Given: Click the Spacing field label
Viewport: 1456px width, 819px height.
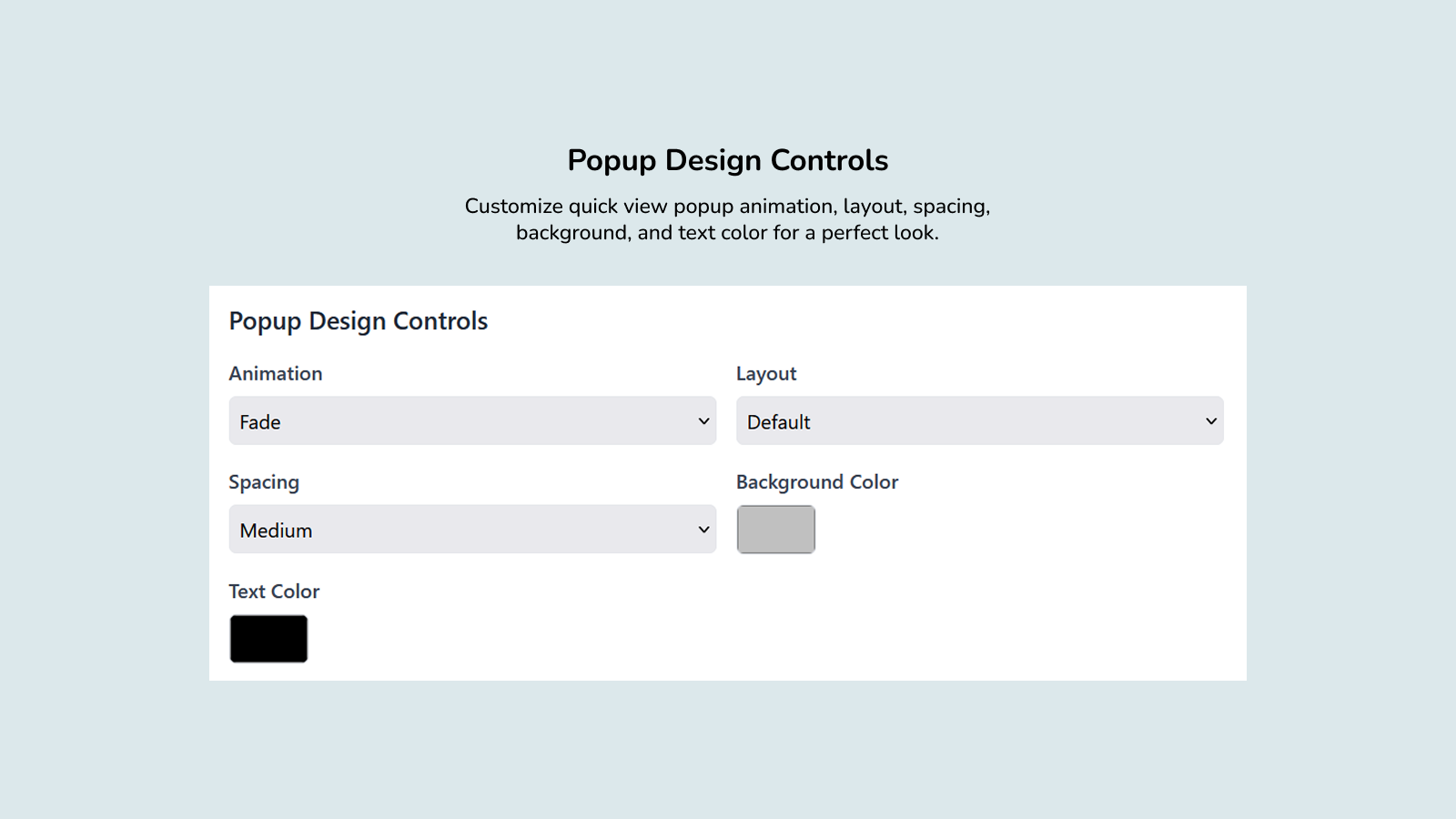Looking at the screenshot, I should (264, 481).
